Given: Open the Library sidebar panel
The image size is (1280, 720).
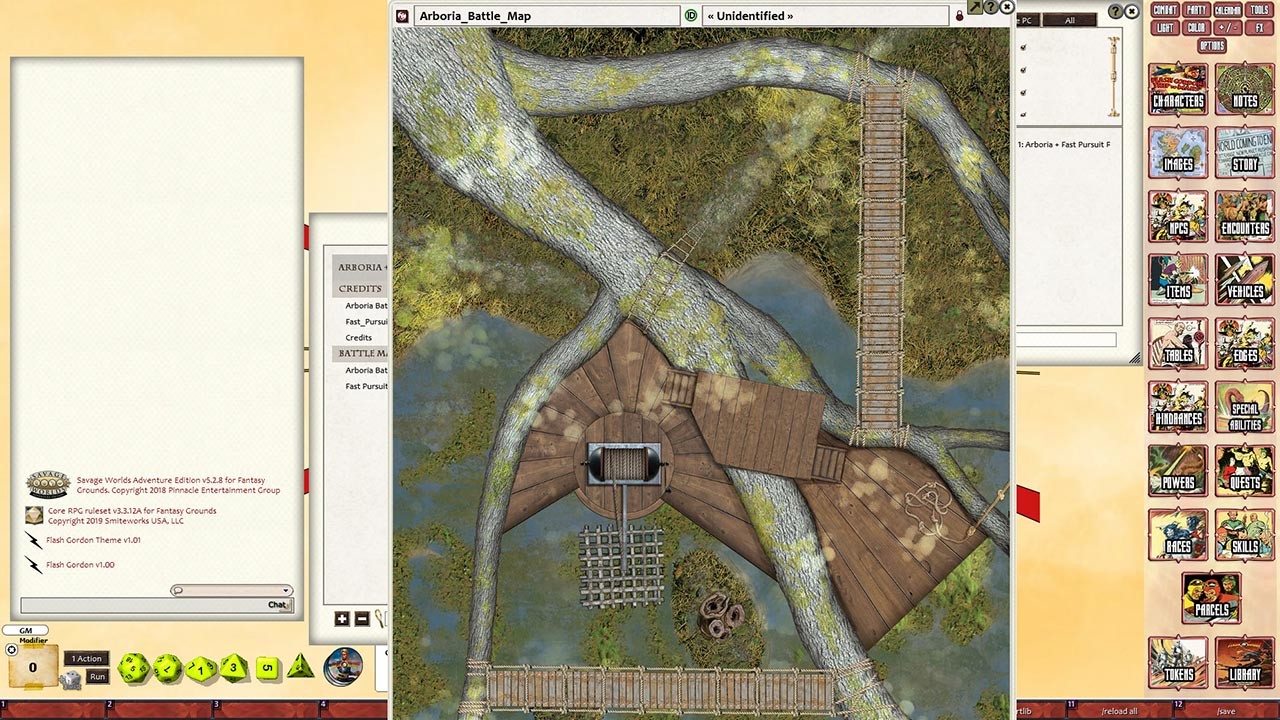Looking at the screenshot, I should pos(1244,663).
